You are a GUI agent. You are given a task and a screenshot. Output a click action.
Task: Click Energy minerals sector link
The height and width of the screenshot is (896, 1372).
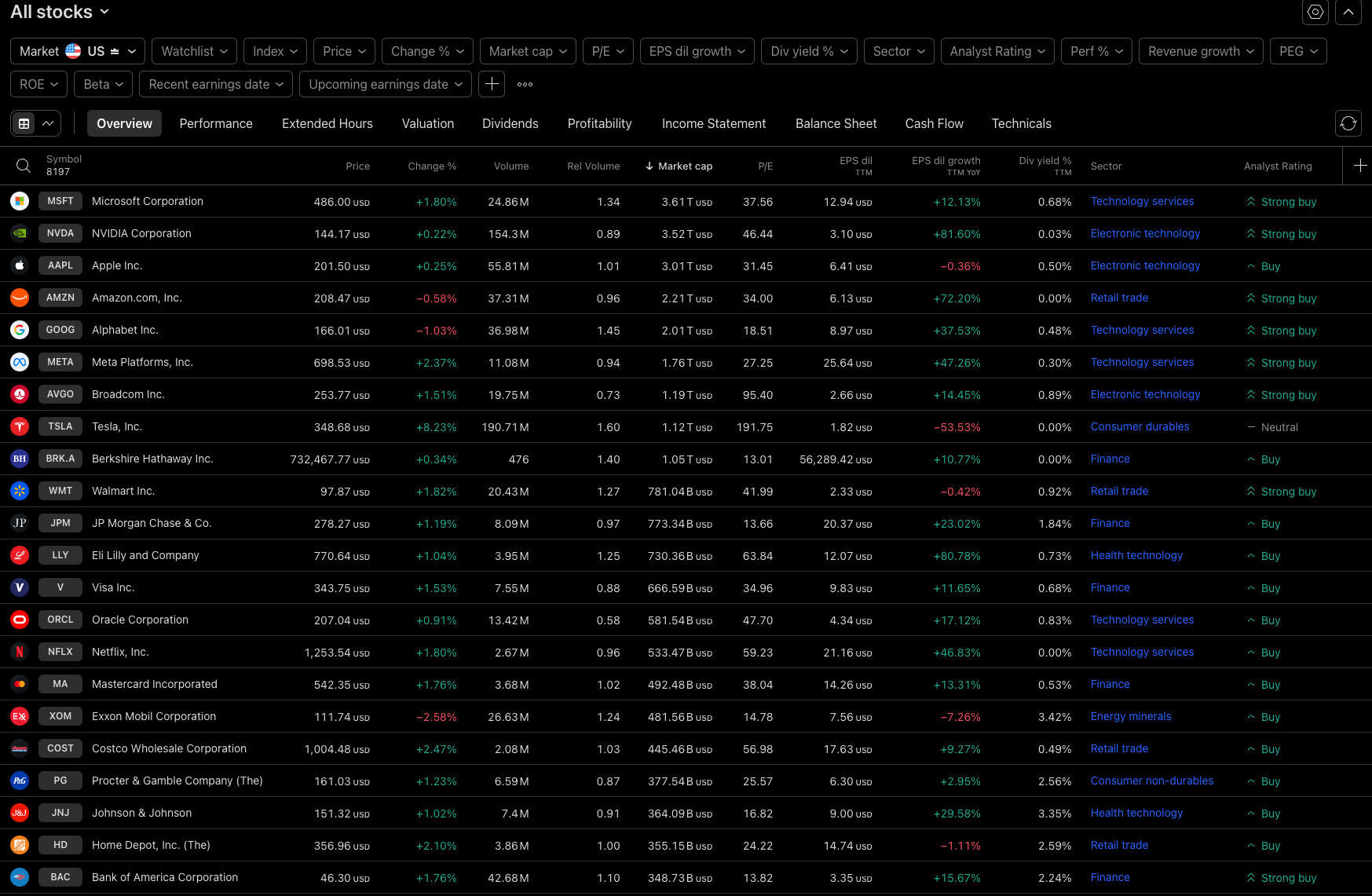tap(1131, 717)
